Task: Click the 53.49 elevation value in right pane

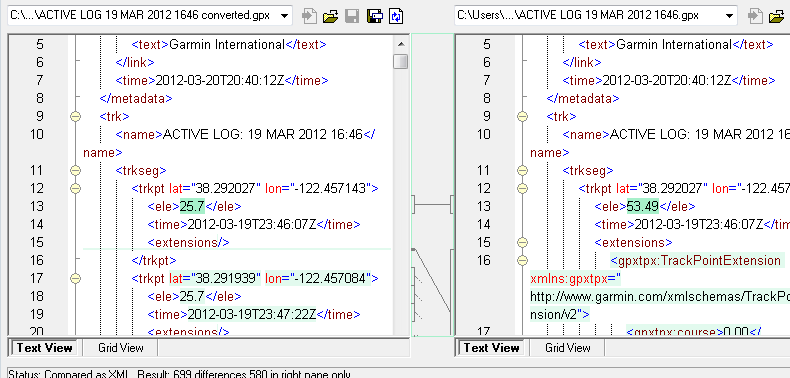Action: [x=643, y=206]
